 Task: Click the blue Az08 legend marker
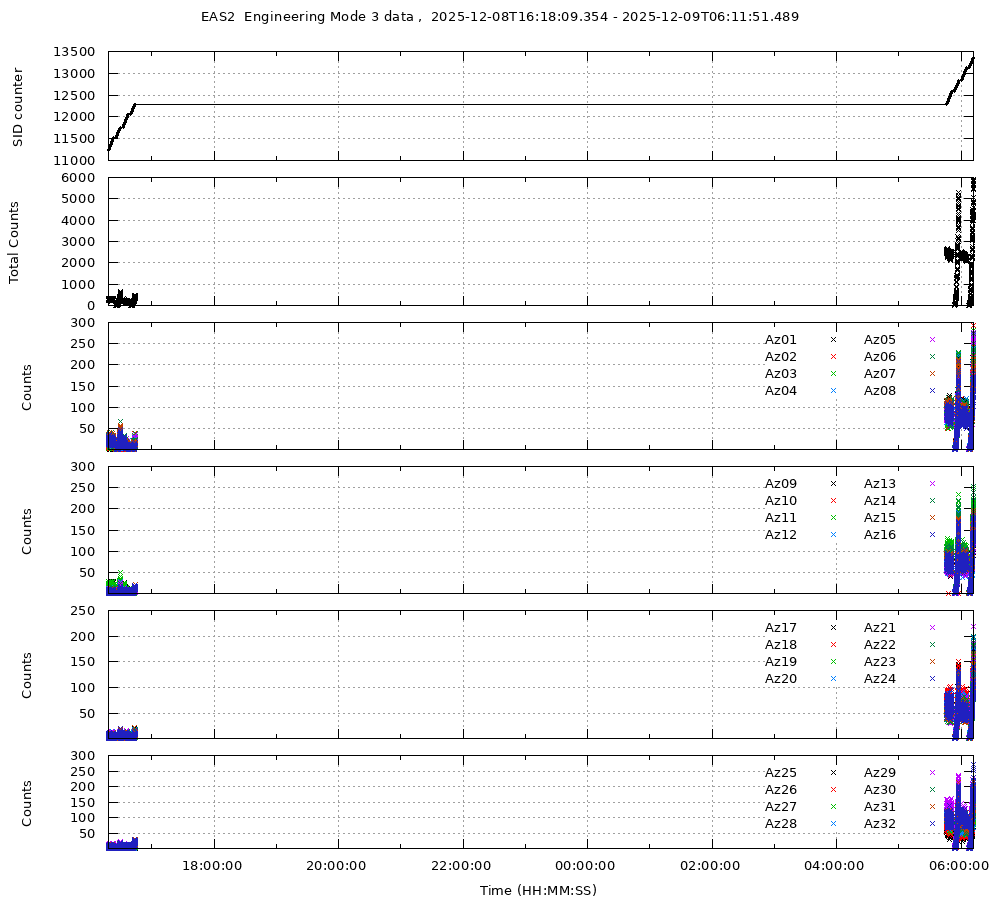[932, 391]
